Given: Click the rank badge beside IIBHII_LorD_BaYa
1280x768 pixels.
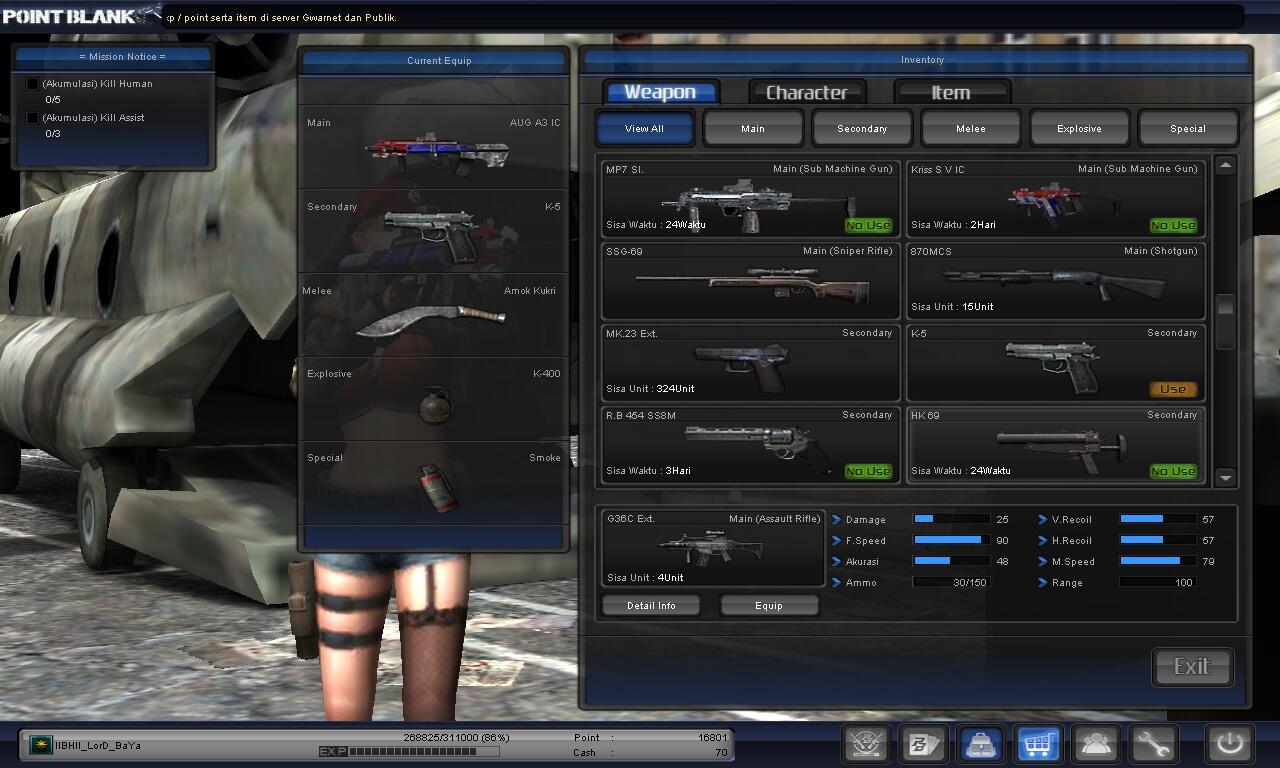Looking at the screenshot, I should click(41, 745).
